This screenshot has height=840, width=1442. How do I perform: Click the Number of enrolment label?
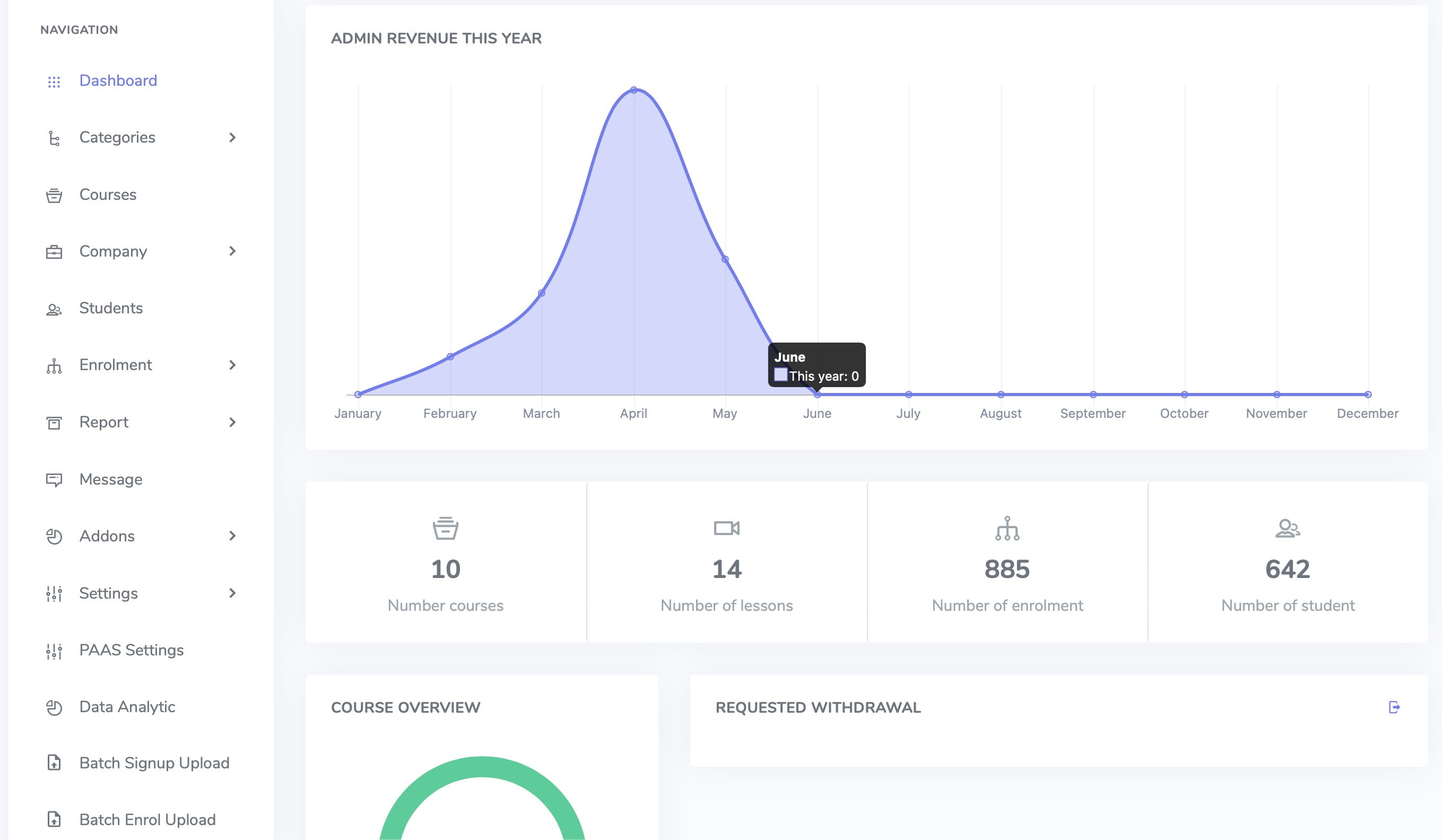click(1007, 606)
